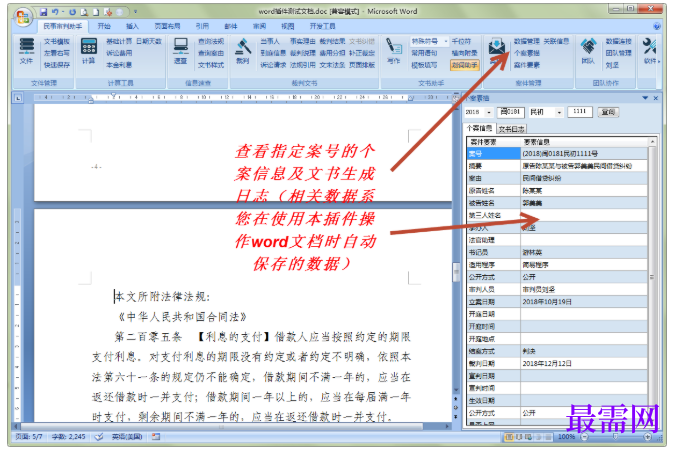Create a new blank document icon
This screenshot has width=678, height=450.
[x=96, y=12]
